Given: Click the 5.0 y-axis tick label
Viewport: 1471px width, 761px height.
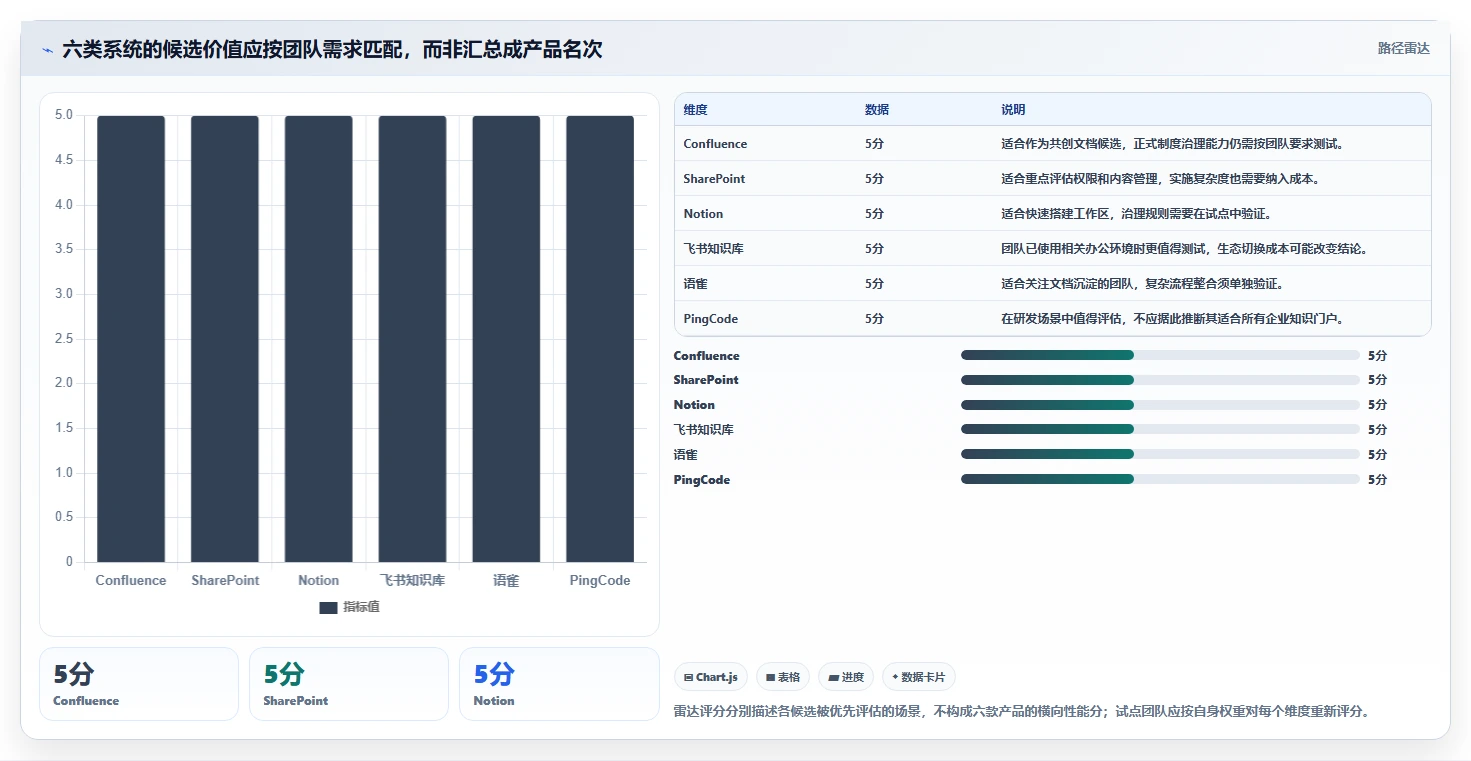Looking at the screenshot, I should pyautogui.click(x=64, y=115).
